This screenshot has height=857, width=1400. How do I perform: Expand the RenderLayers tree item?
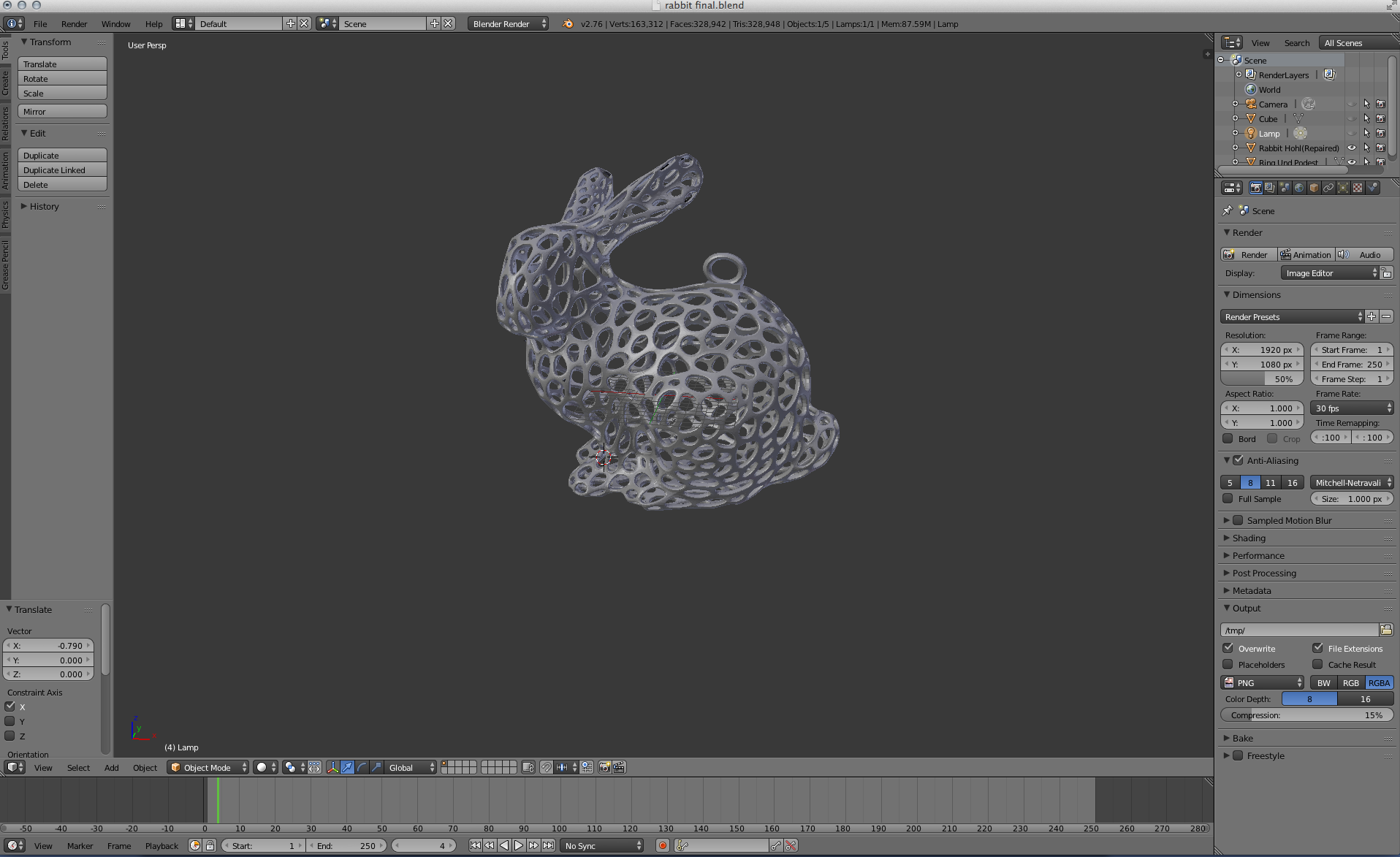pyautogui.click(x=1239, y=75)
